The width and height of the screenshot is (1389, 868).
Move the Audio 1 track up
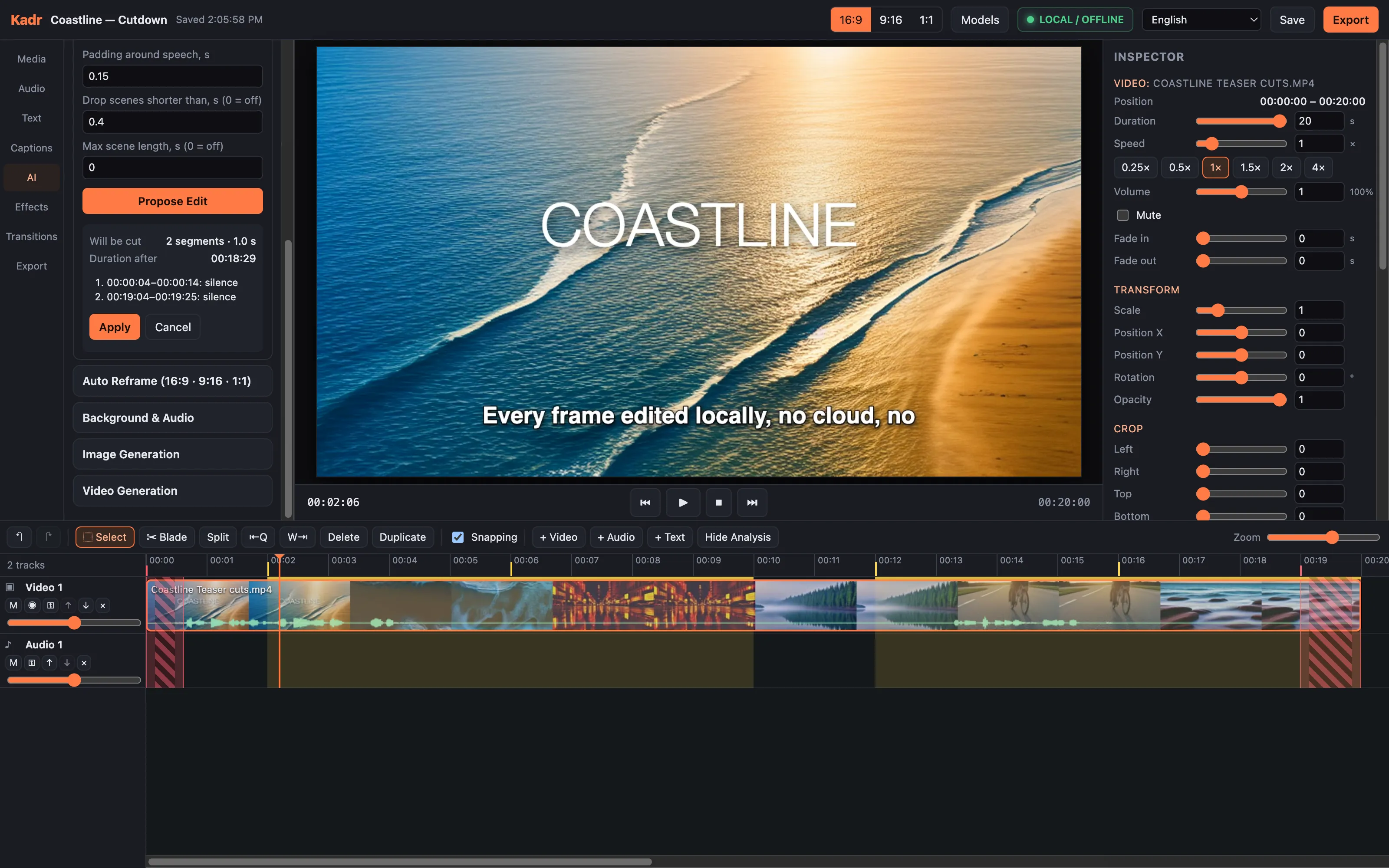(49, 662)
